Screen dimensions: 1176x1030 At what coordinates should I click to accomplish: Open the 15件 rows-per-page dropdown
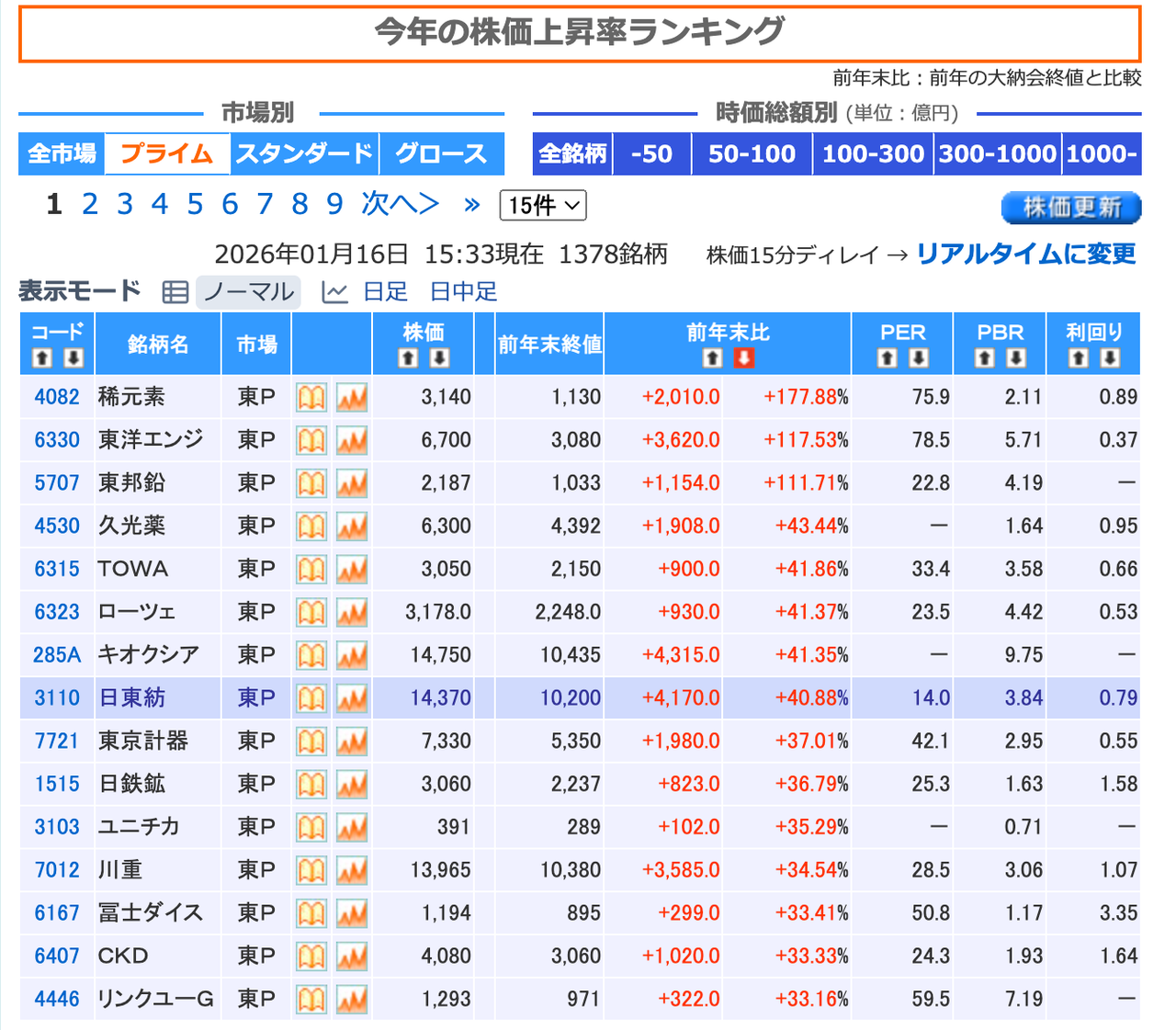click(x=543, y=206)
